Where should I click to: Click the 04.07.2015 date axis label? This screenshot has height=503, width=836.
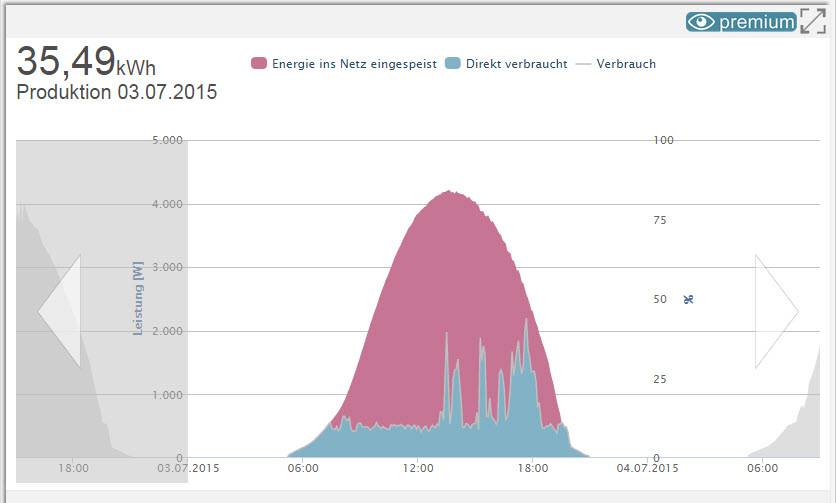[x=647, y=468]
